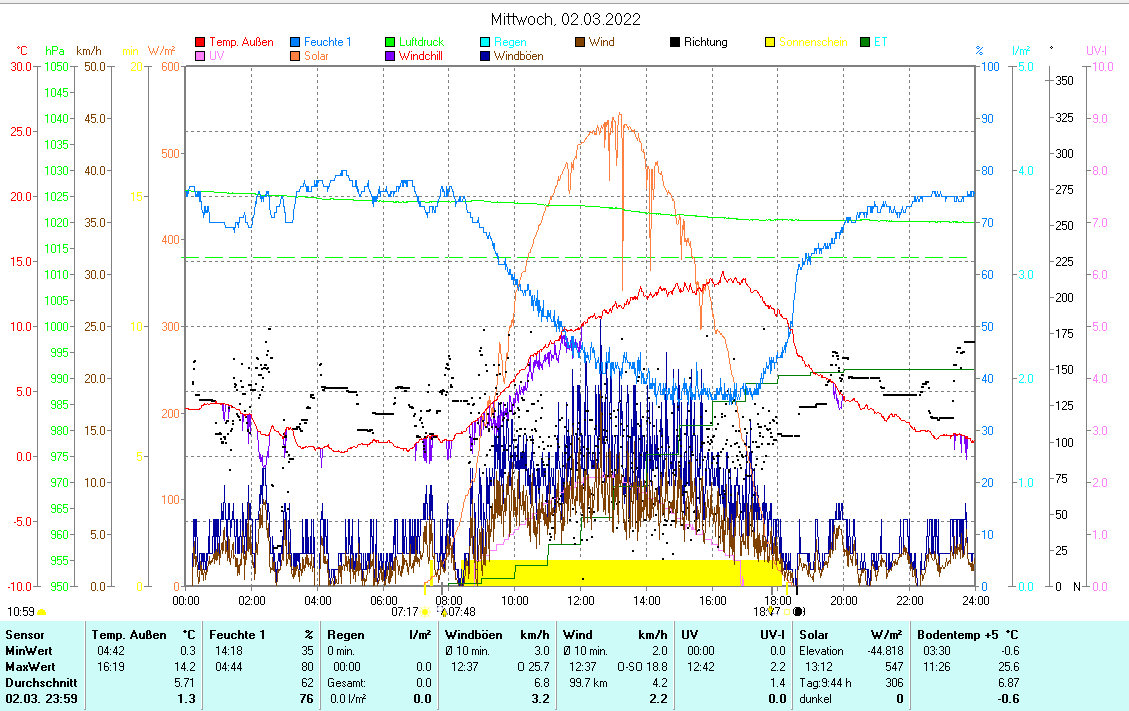
Task: Click the pink UV legend square
Action: point(200,56)
